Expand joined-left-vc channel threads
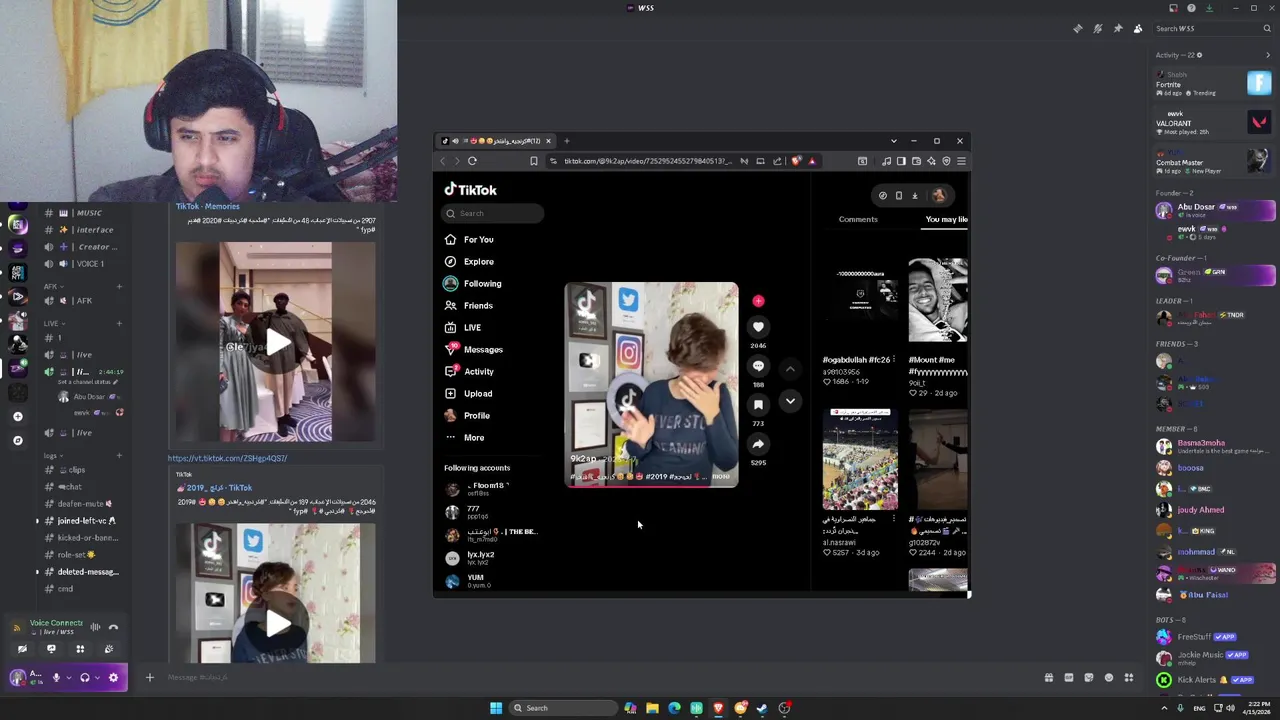 click(x=37, y=521)
